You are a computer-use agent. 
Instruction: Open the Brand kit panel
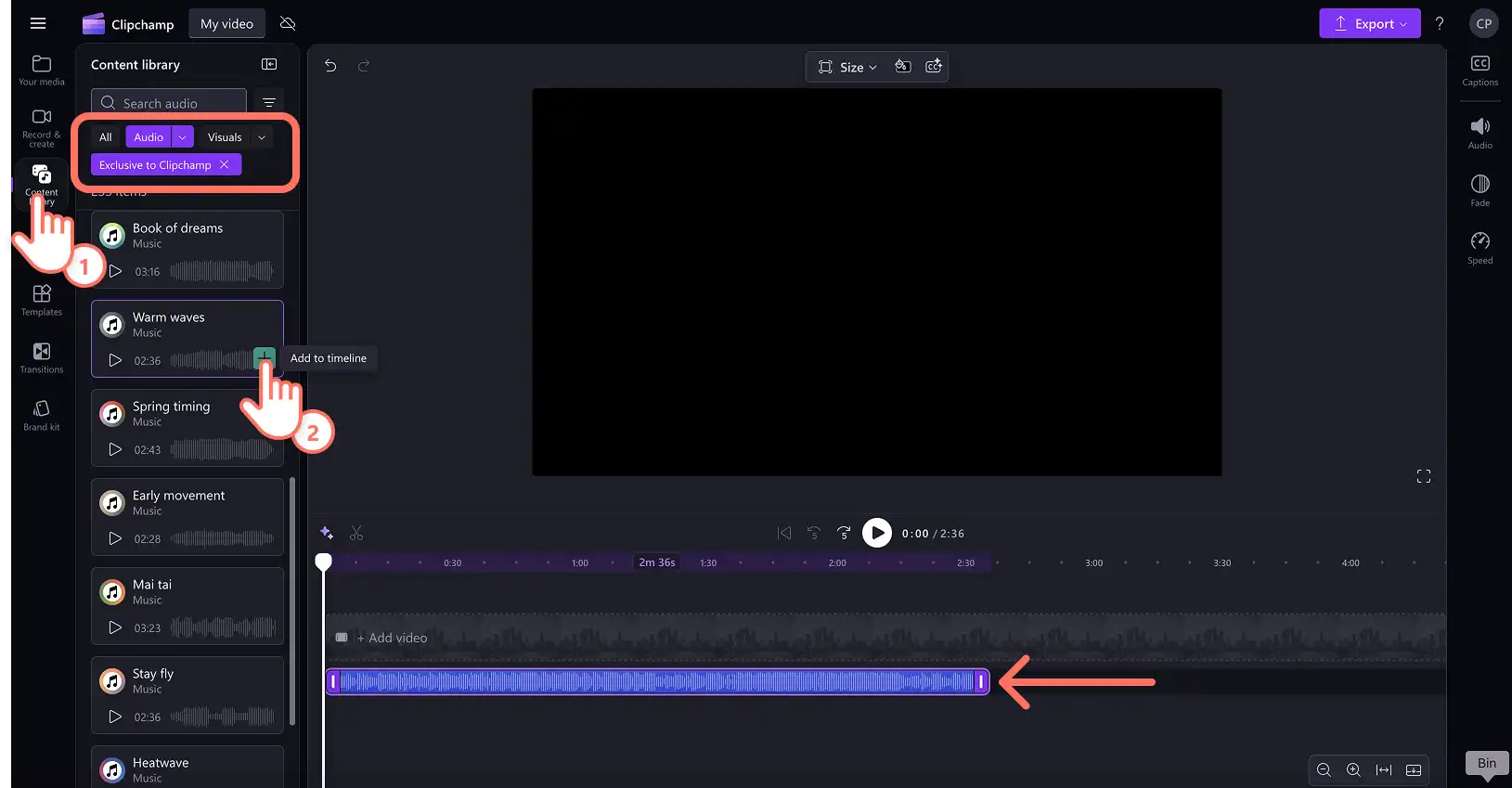[42, 416]
